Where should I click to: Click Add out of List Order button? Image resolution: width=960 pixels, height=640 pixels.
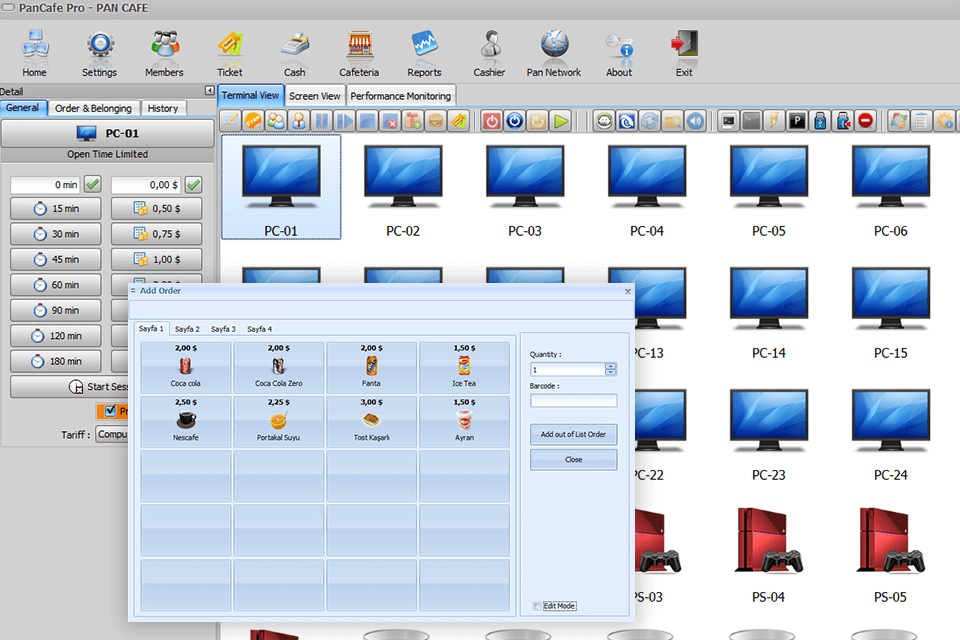[x=573, y=434]
